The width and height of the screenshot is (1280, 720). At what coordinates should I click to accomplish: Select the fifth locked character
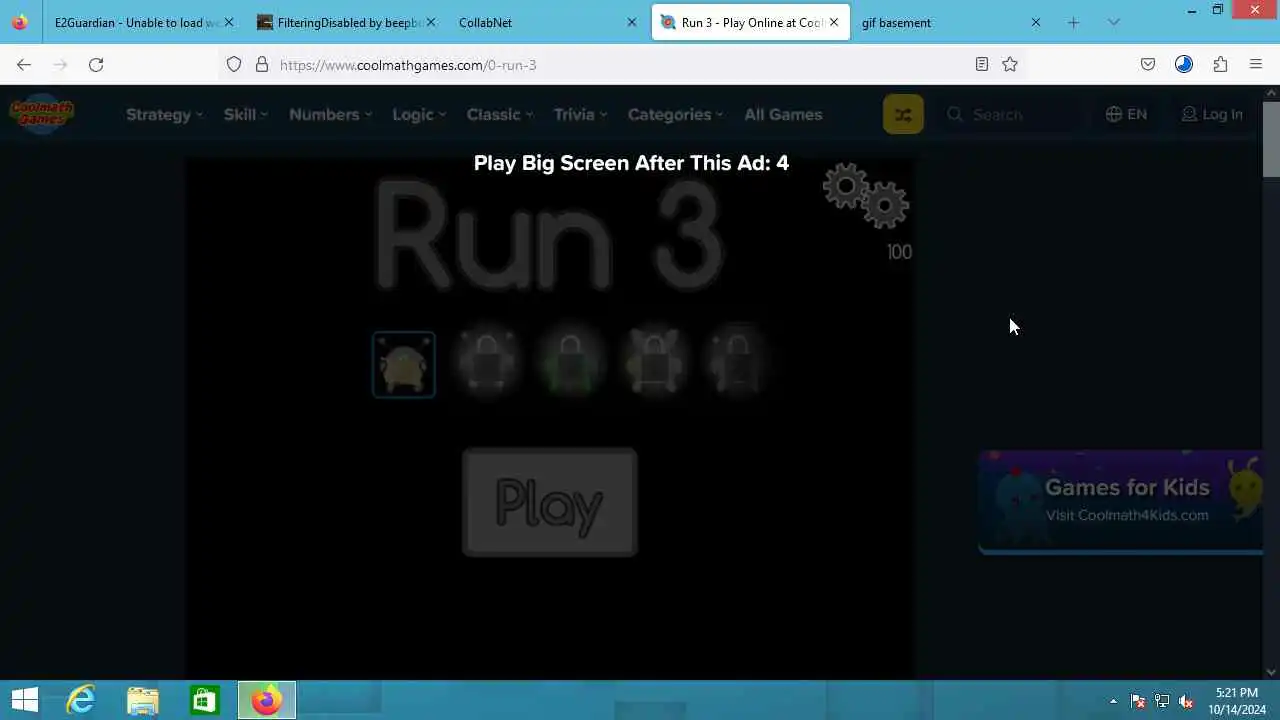737,363
